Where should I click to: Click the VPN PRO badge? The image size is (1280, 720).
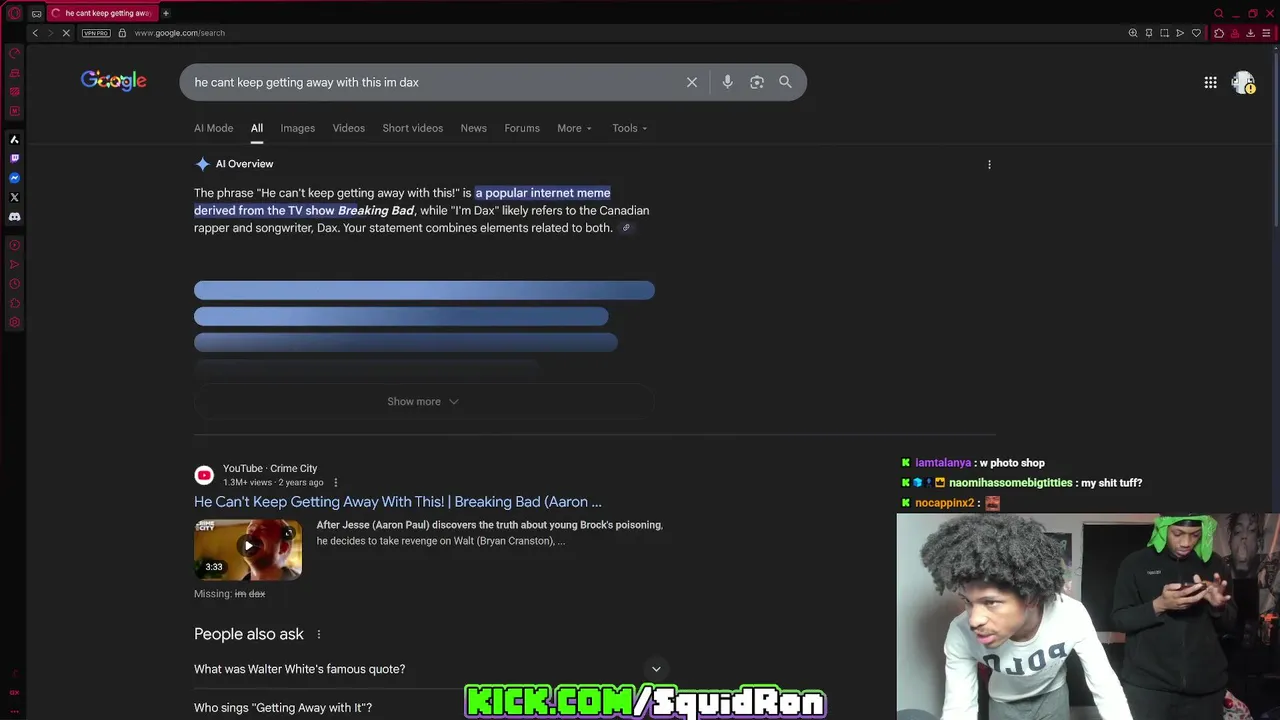pos(96,33)
